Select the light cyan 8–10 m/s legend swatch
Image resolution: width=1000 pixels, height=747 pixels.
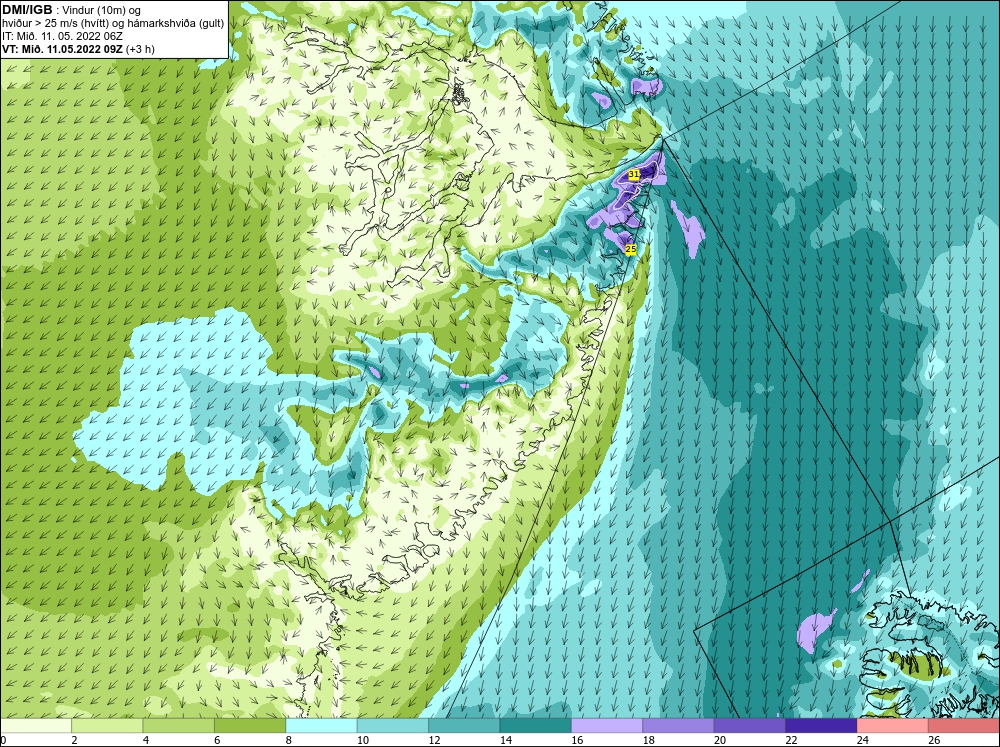(x=321, y=725)
